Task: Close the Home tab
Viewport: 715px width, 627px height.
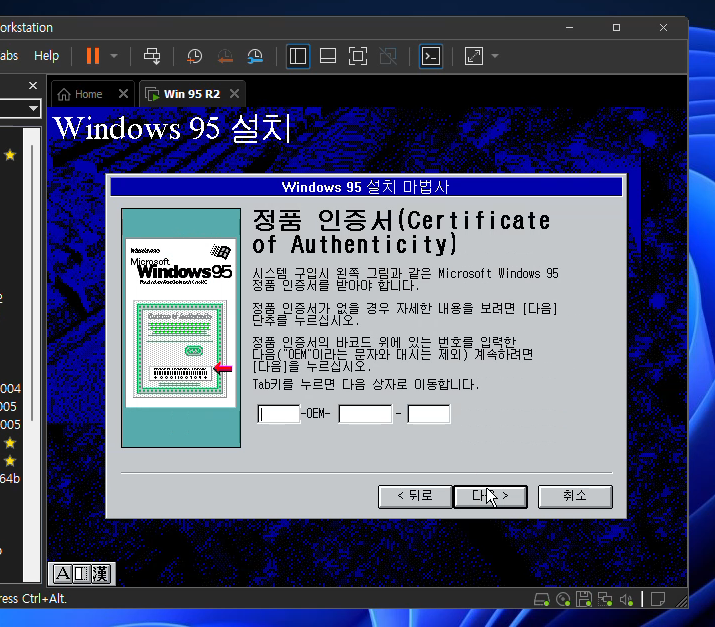Action: click(123, 93)
